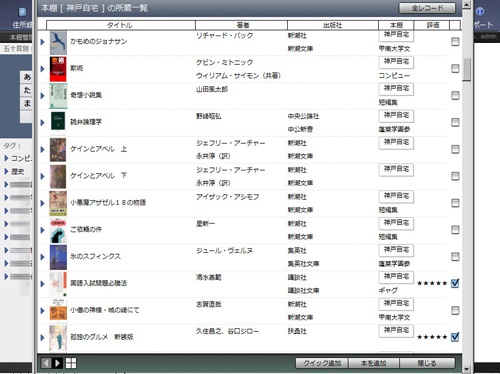
Task: Tick the checkbox for 小悪魔アザゼル18の物語
Action: [455, 203]
